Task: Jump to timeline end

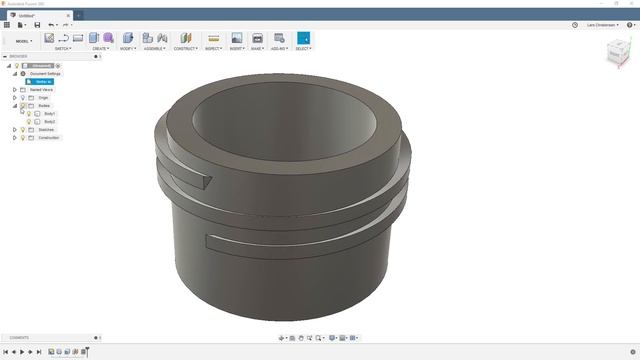Action: tap(39, 351)
